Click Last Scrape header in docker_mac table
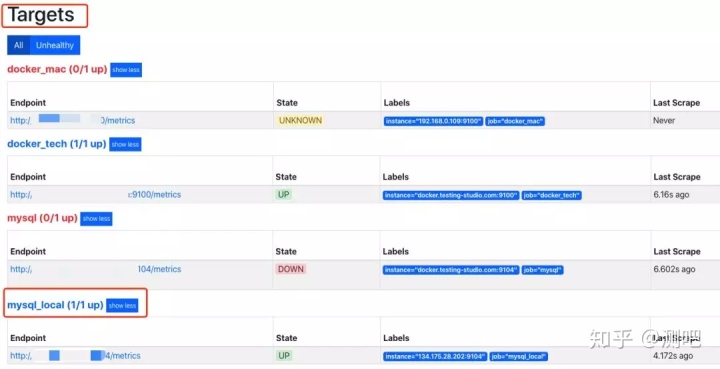 coord(677,103)
